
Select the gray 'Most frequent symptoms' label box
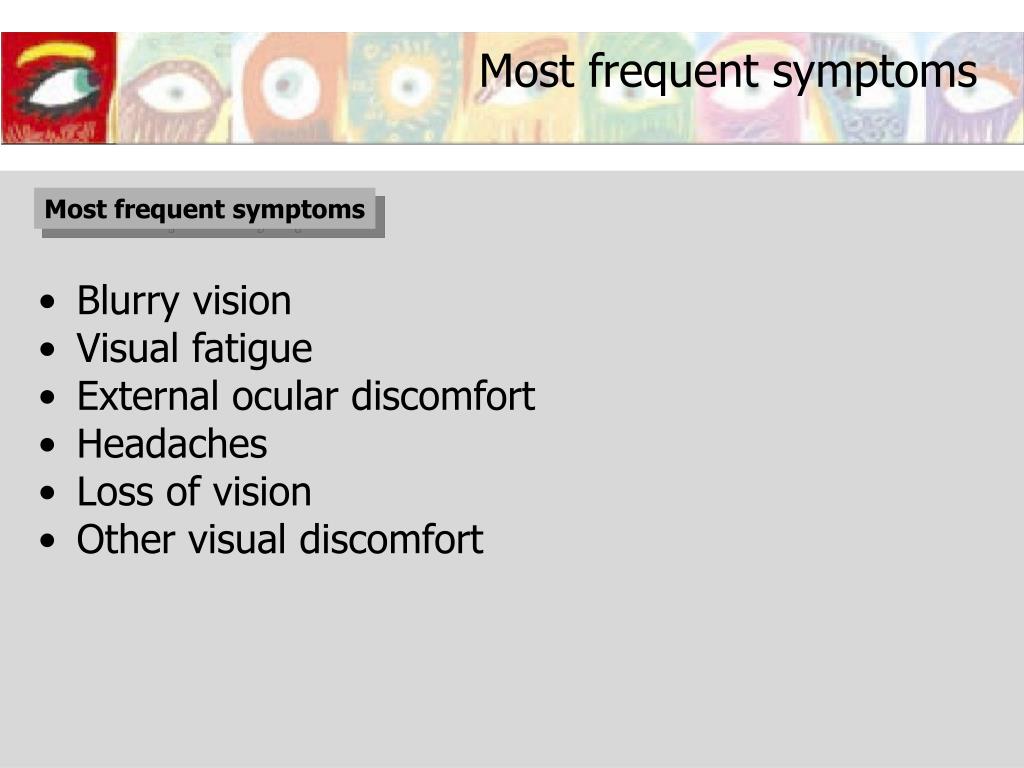[205, 209]
